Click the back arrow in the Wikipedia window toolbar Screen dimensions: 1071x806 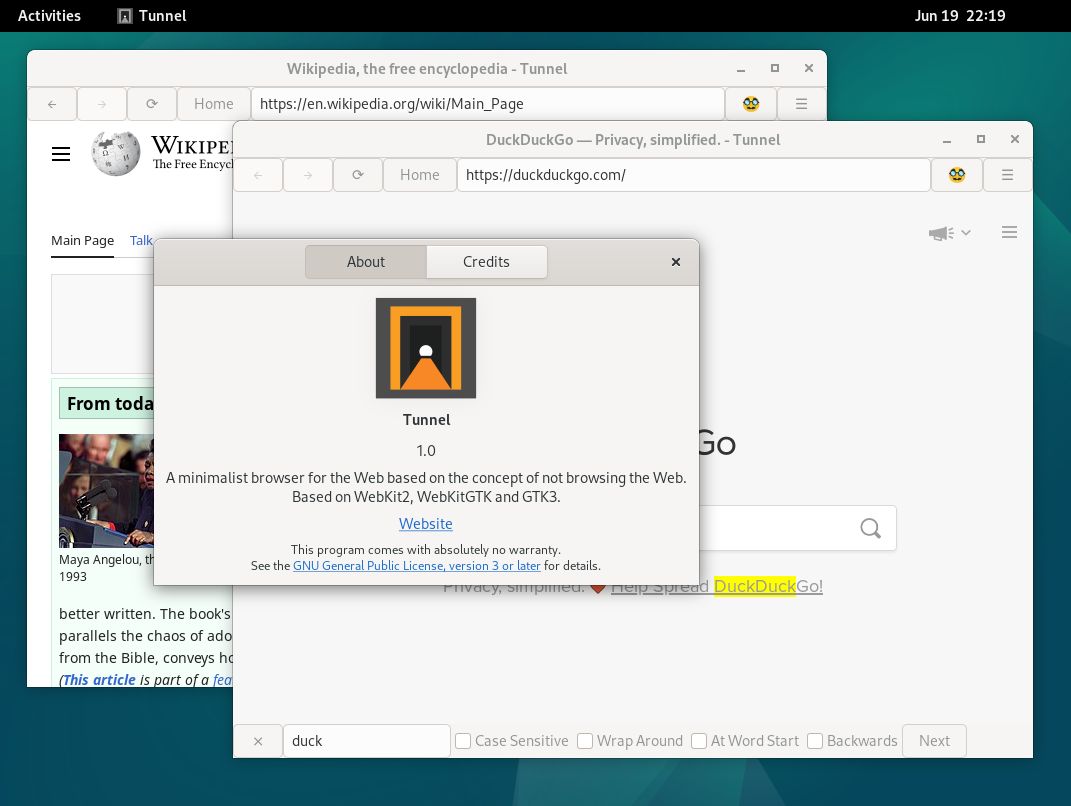click(52, 103)
